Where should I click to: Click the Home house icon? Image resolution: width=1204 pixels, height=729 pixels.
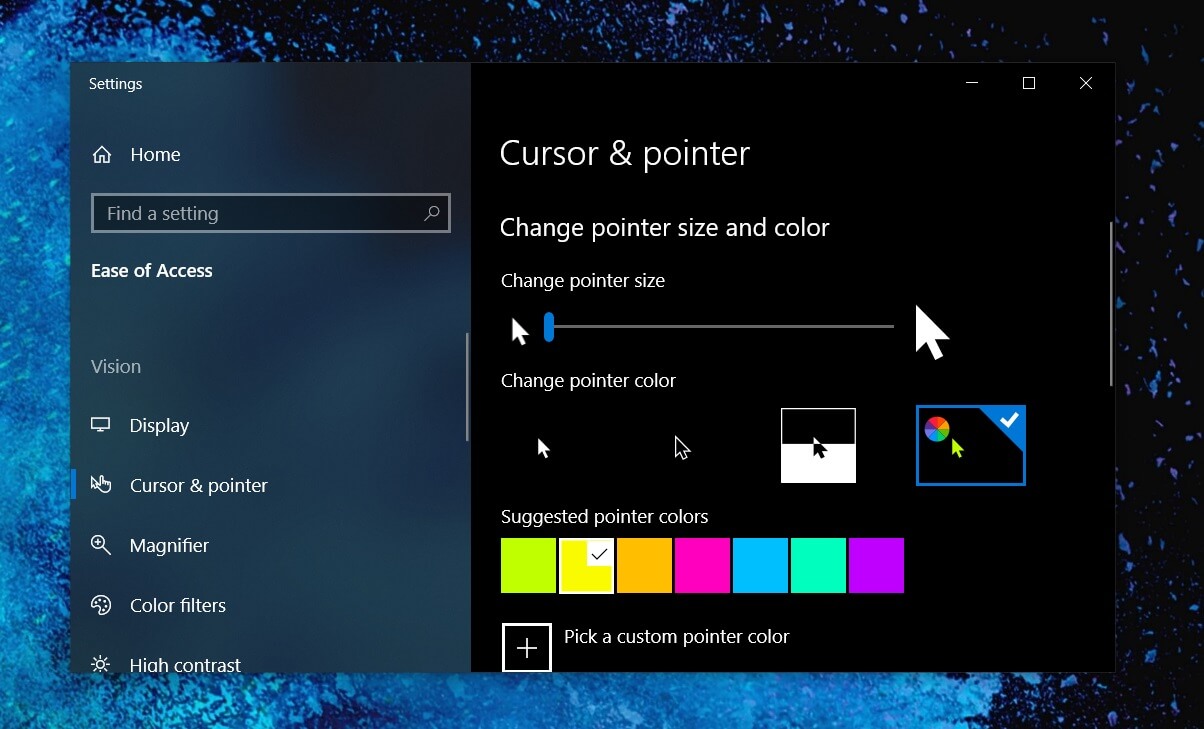point(101,154)
